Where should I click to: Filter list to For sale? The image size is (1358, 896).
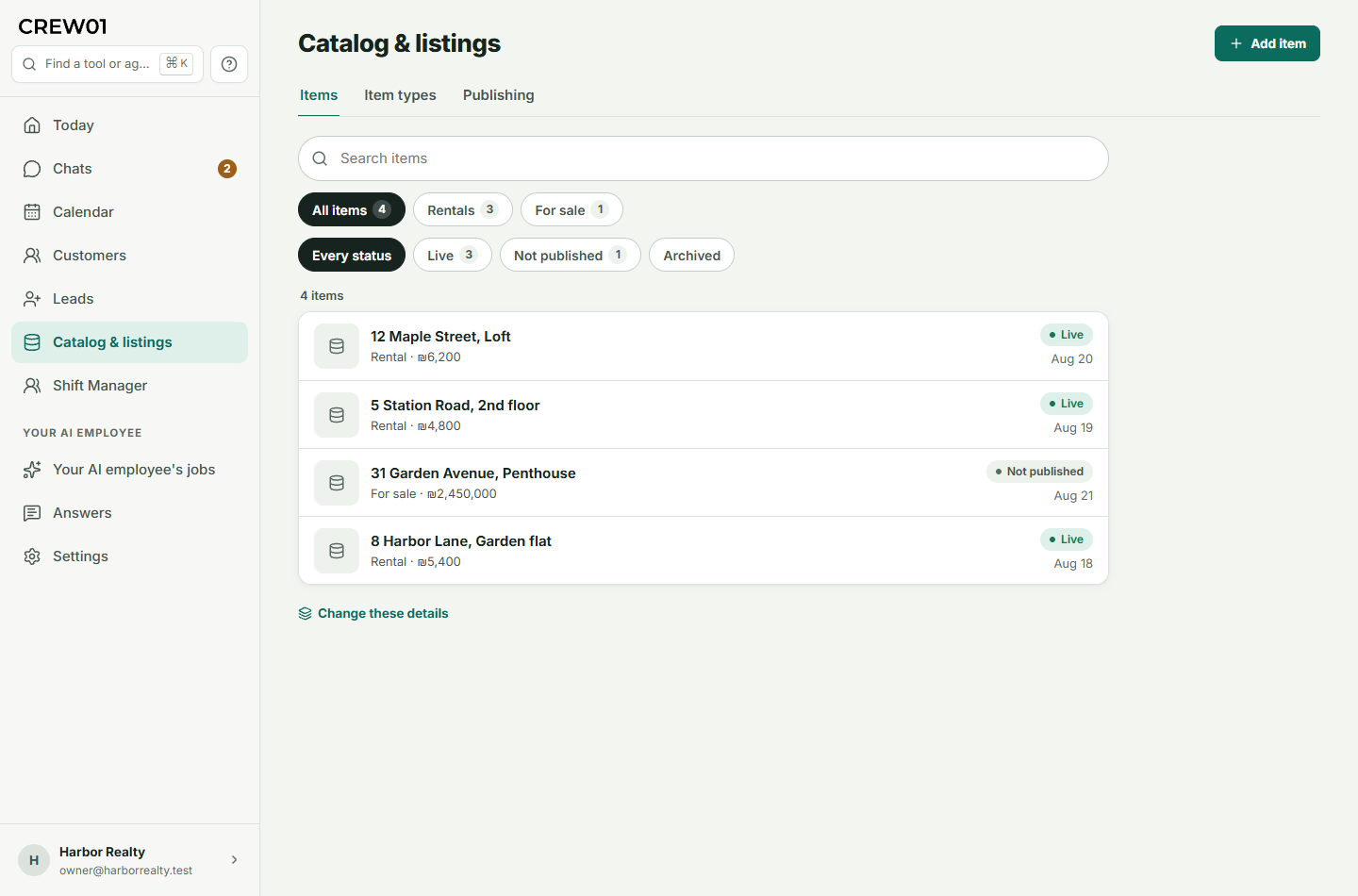[x=571, y=209]
